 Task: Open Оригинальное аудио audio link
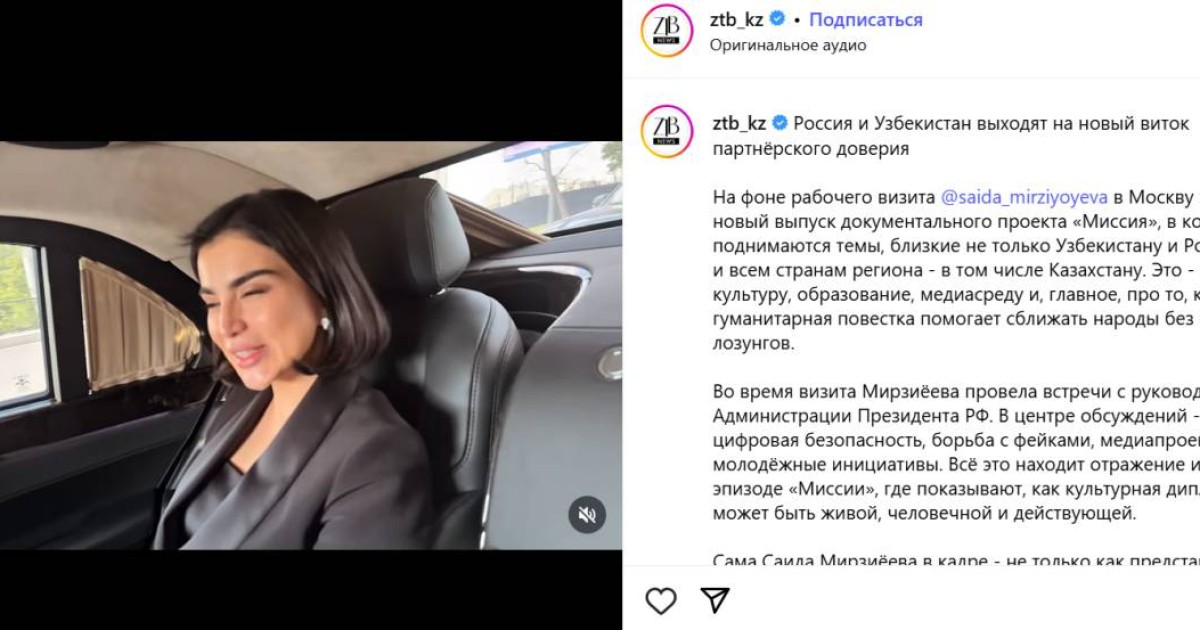788,45
